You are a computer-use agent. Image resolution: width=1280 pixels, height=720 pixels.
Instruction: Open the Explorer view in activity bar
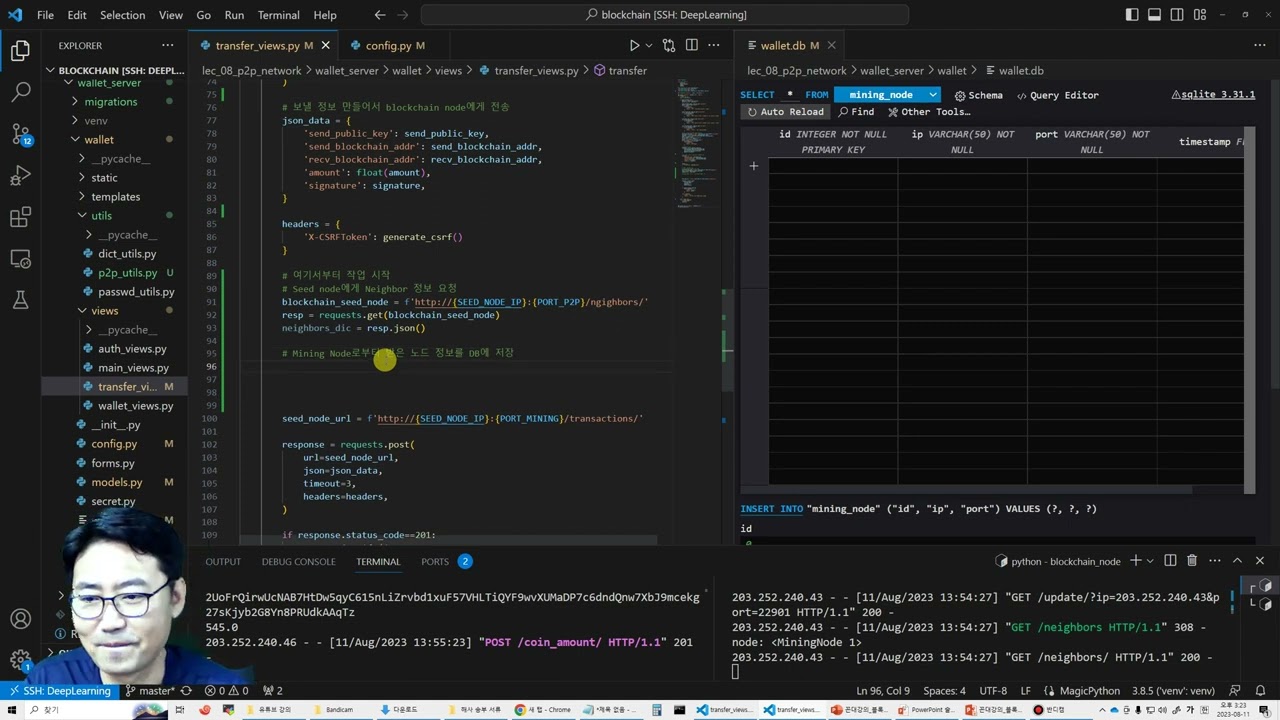[20, 51]
